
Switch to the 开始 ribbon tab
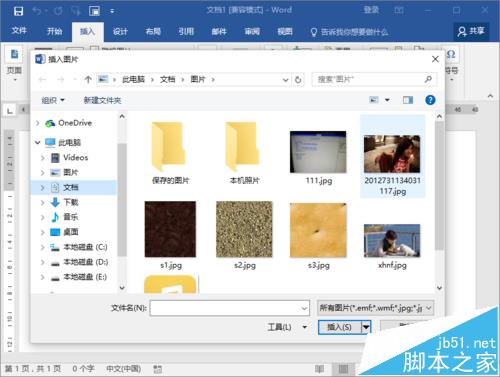[x=54, y=31]
